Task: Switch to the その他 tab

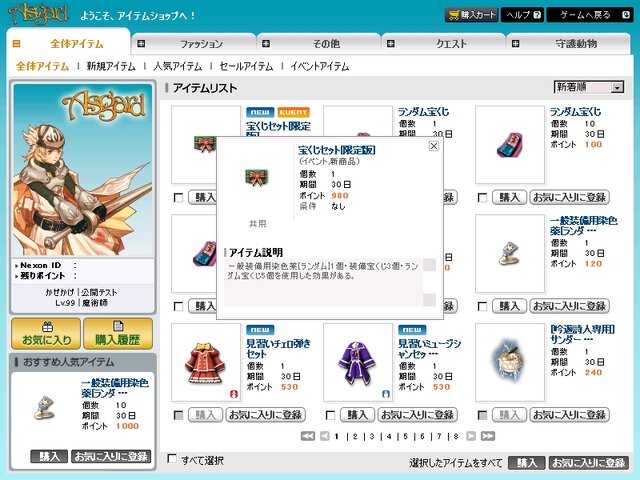Action: tap(319, 43)
